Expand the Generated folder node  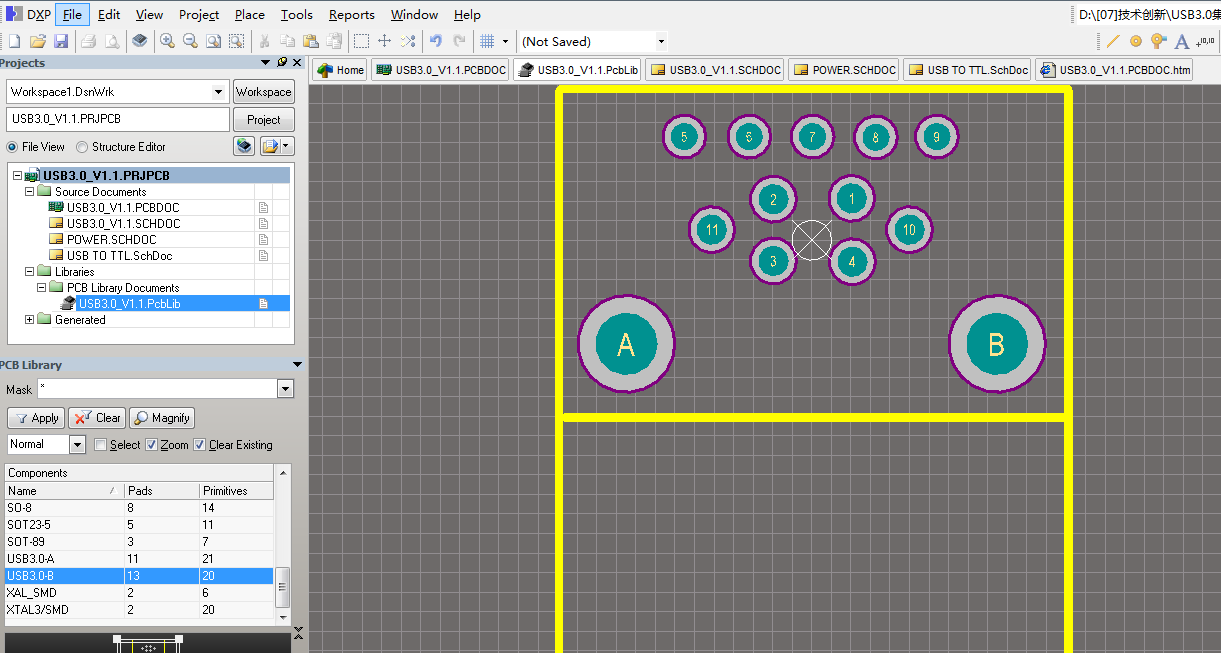[x=29, y=320]
